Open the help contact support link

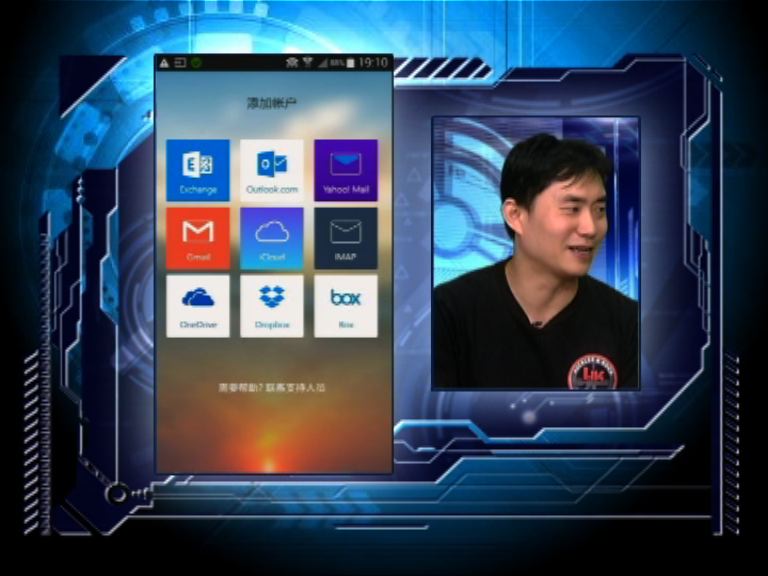(272, 387)
